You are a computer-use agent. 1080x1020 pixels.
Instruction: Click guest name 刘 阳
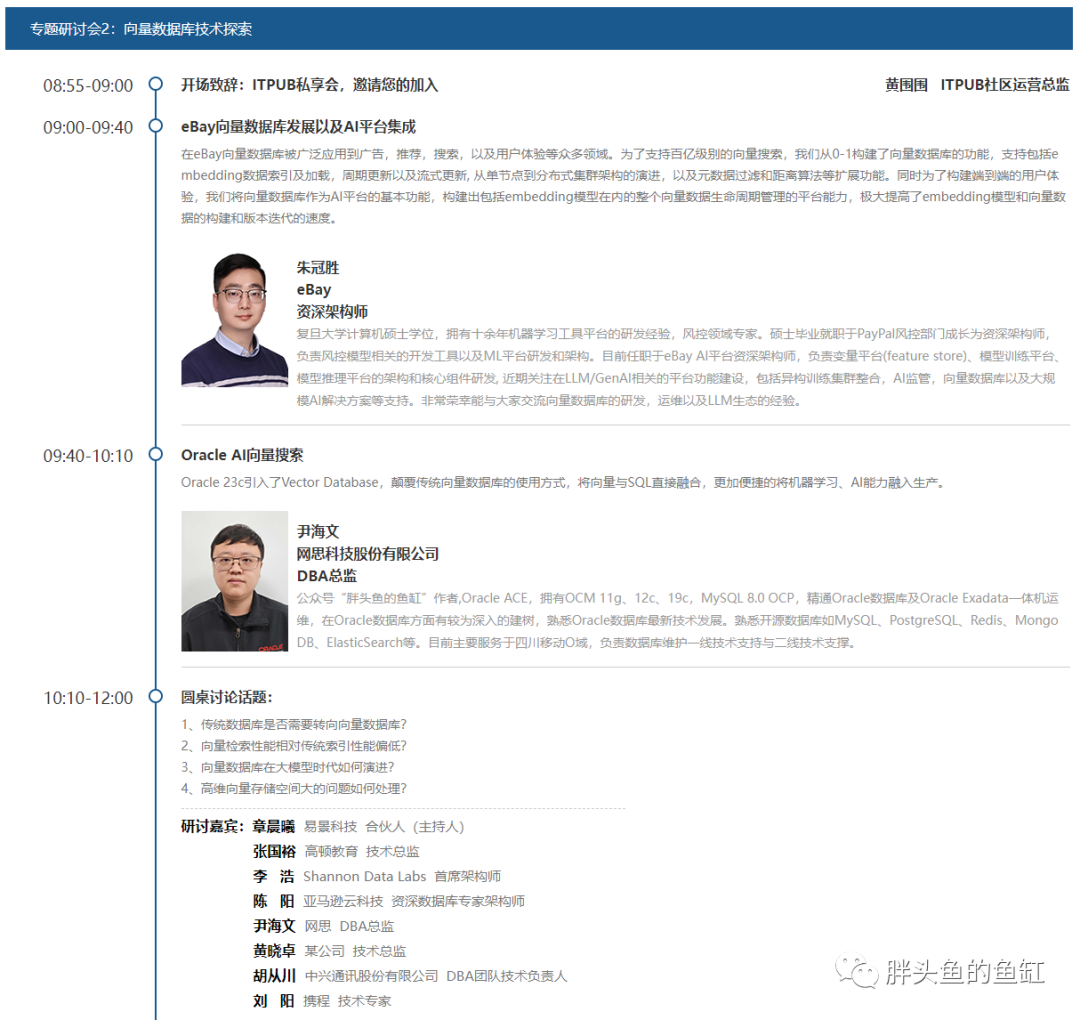click(273, 1001)
